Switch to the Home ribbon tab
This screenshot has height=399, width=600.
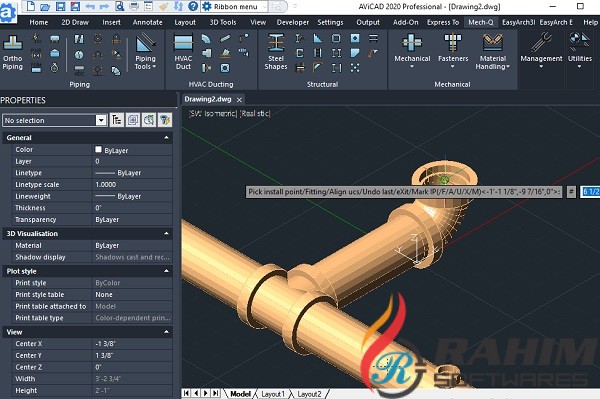coord(39,22)
